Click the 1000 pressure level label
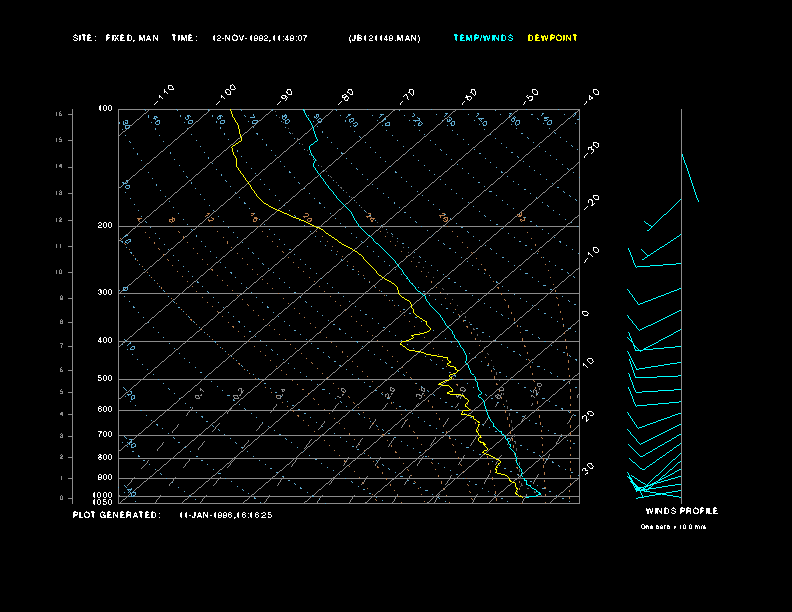The height and width of the screenshot is (612, 792). tap(103, 495)
